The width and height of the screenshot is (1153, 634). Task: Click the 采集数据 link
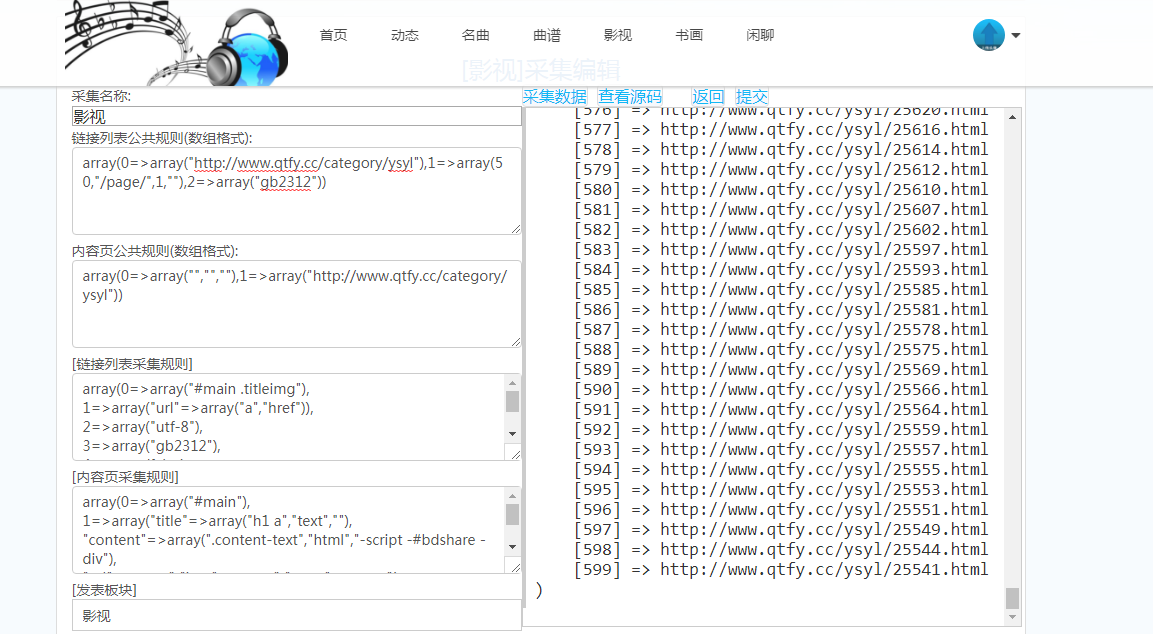click(x=554, y=96)
